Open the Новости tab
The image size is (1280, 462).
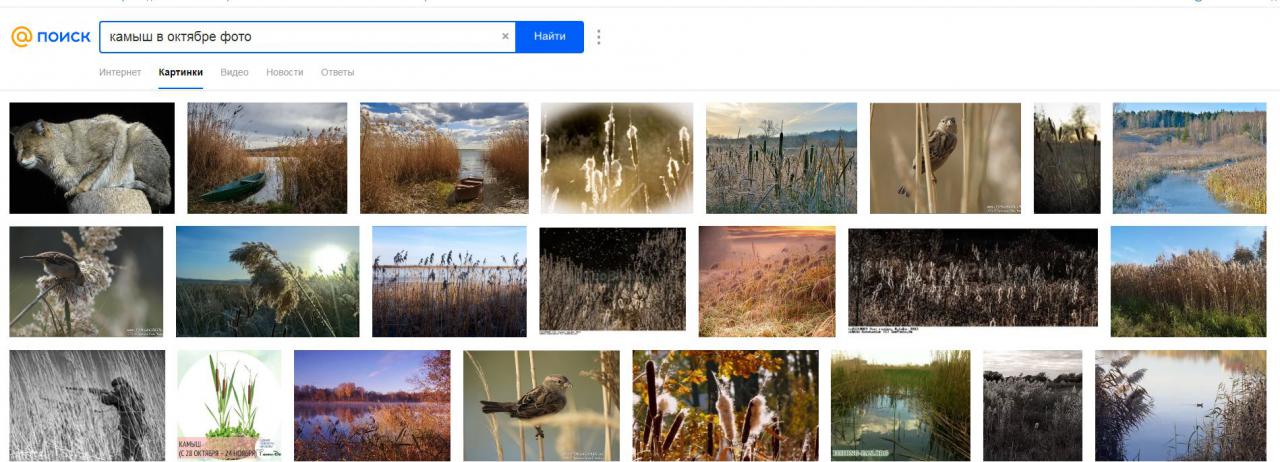pyautogui.click(x=285, y=72)
